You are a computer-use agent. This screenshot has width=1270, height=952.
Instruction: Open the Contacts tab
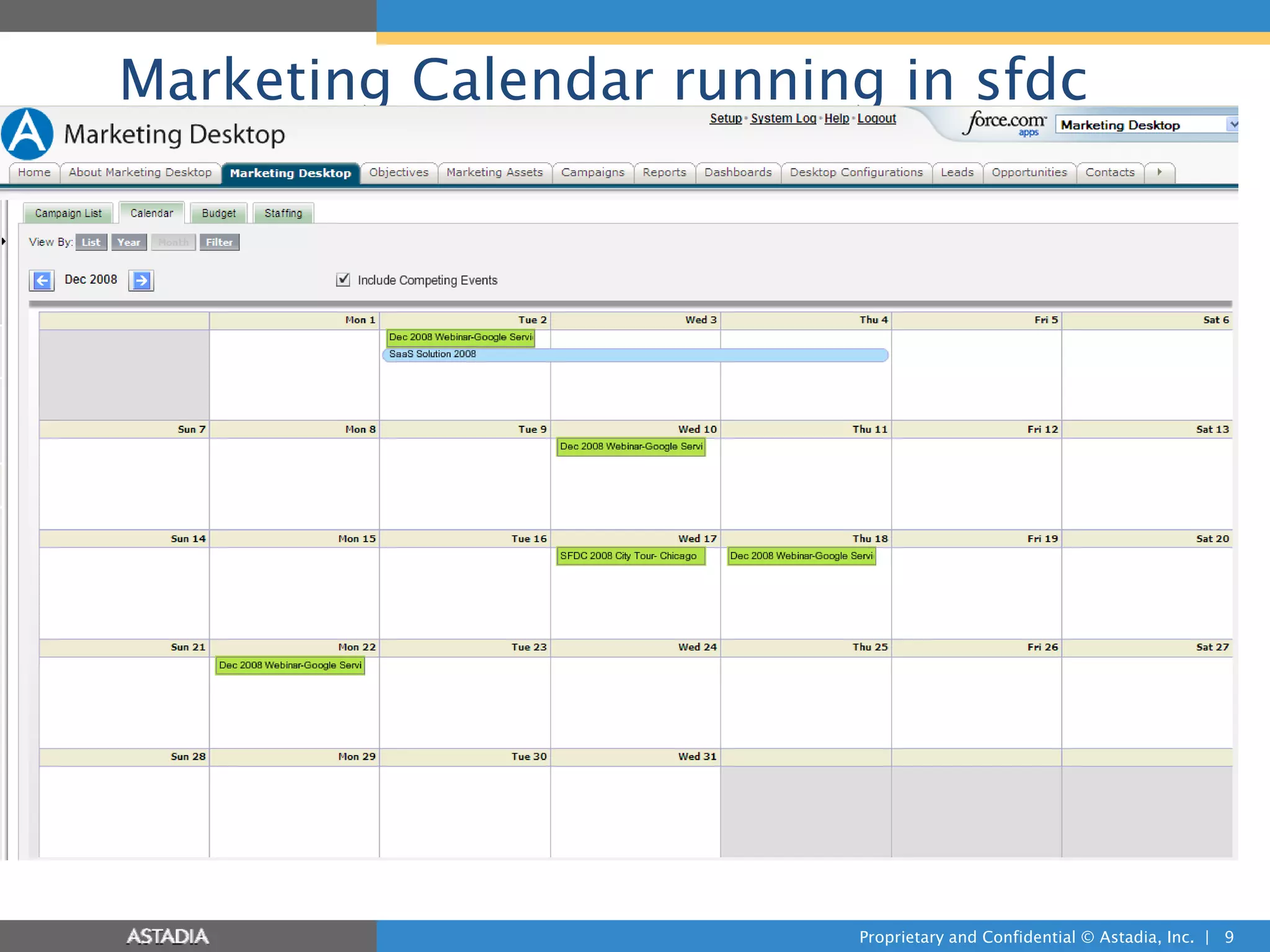(x=1110, y=172)
